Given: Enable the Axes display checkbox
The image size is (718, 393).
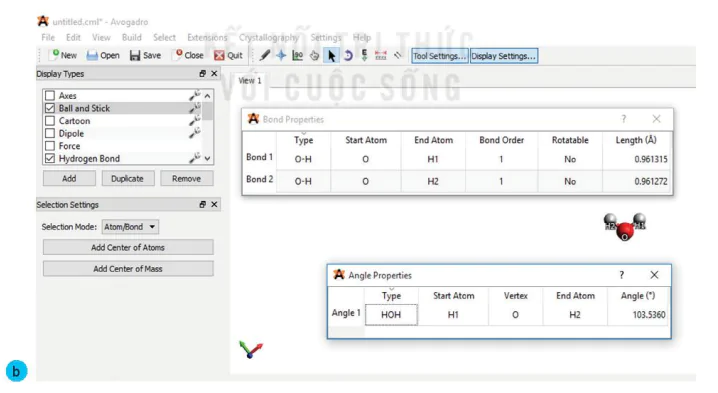Looking at the screenshot, I should click(50, 95).
